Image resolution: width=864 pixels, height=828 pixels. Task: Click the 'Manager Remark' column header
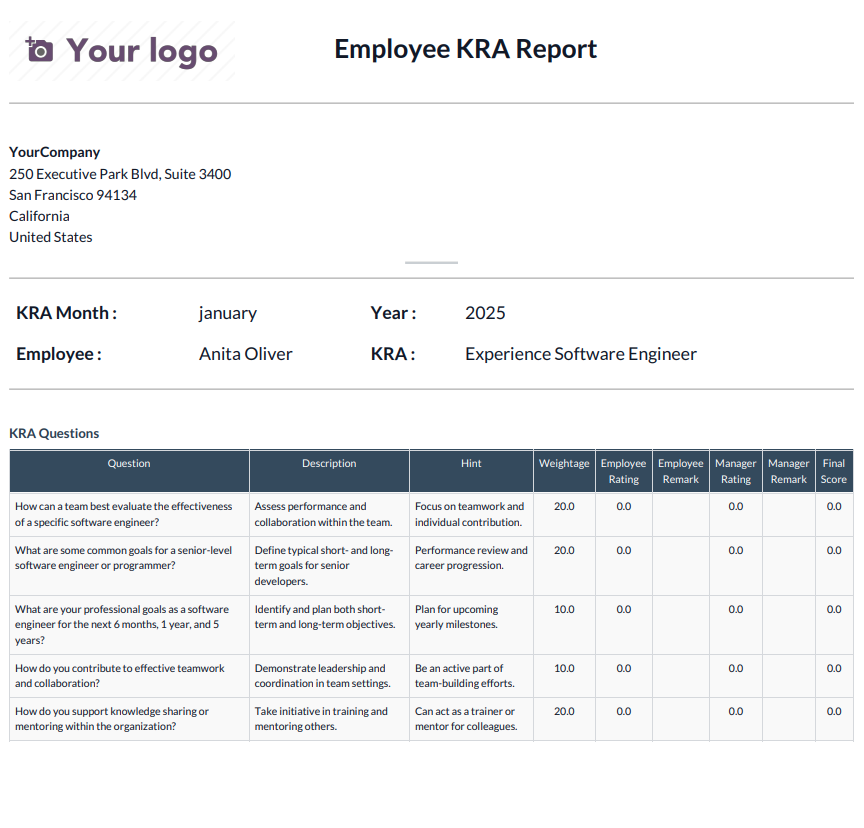coord(789,471)
